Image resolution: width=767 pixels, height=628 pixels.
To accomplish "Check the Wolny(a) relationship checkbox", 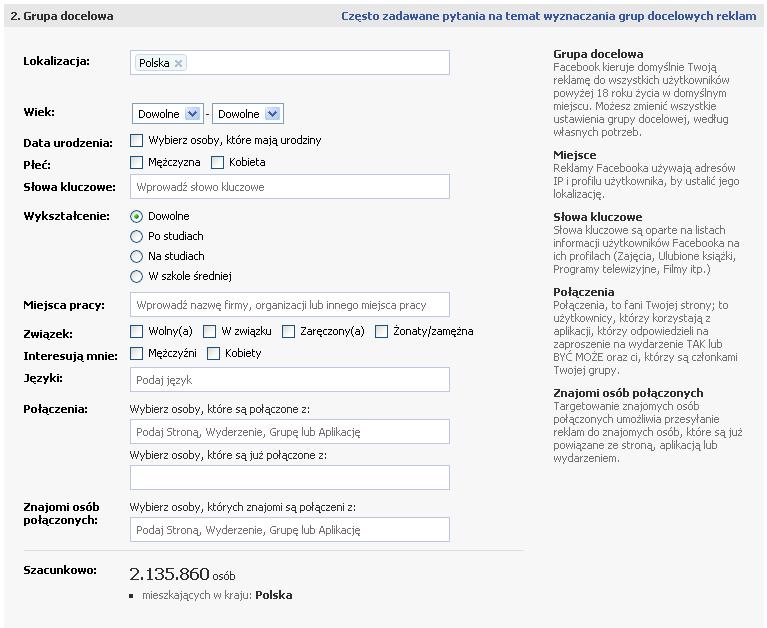I will [x=136, y=332].
